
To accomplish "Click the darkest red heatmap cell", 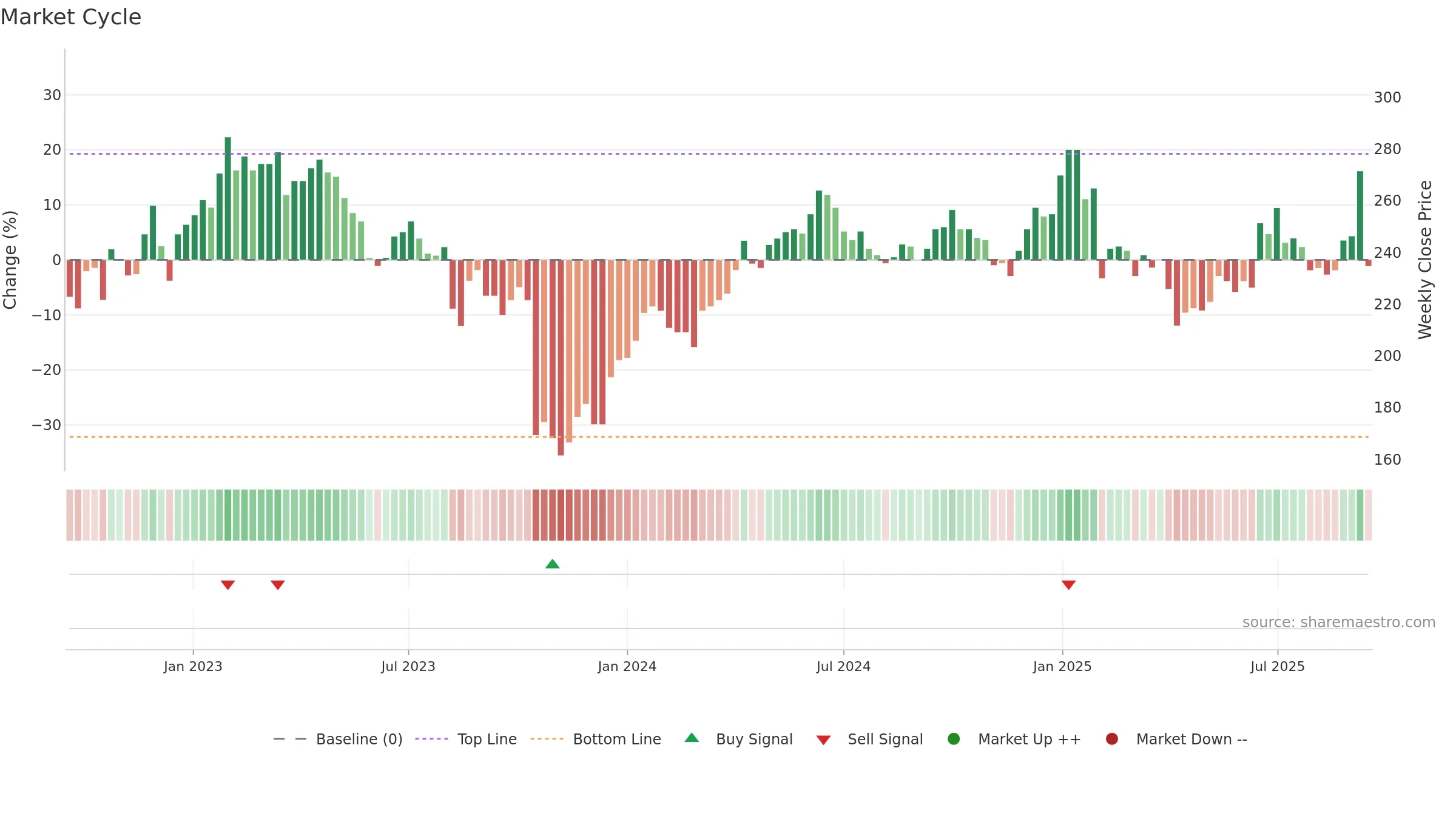I will click(x=561, y=515).
